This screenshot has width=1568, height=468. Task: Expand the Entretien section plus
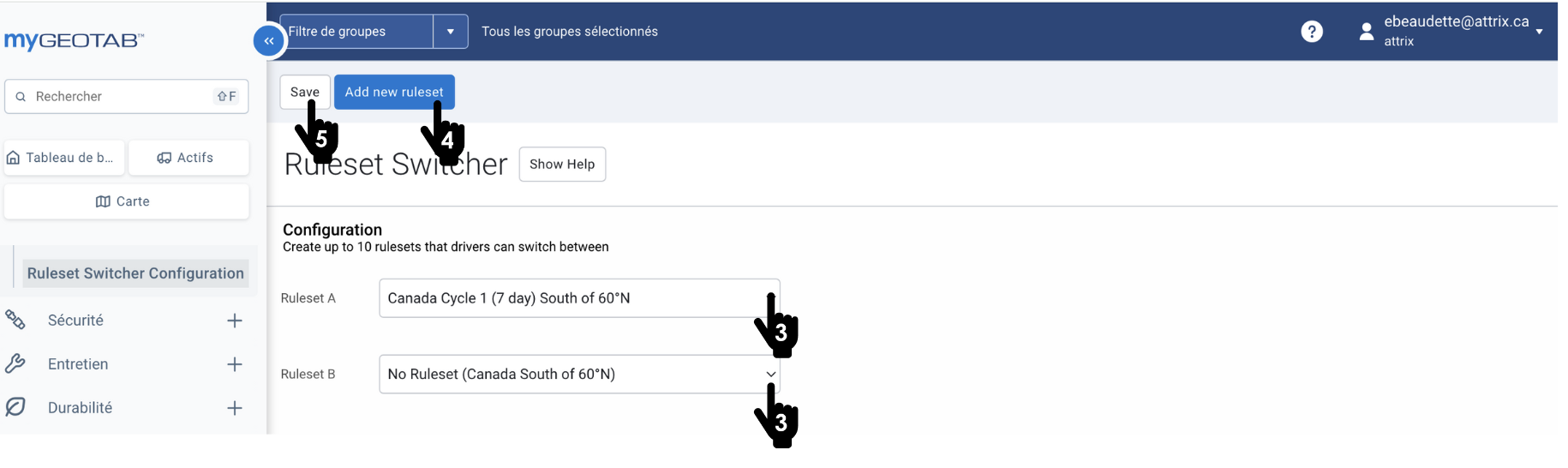pyautogui.click(x=235, y=364)
